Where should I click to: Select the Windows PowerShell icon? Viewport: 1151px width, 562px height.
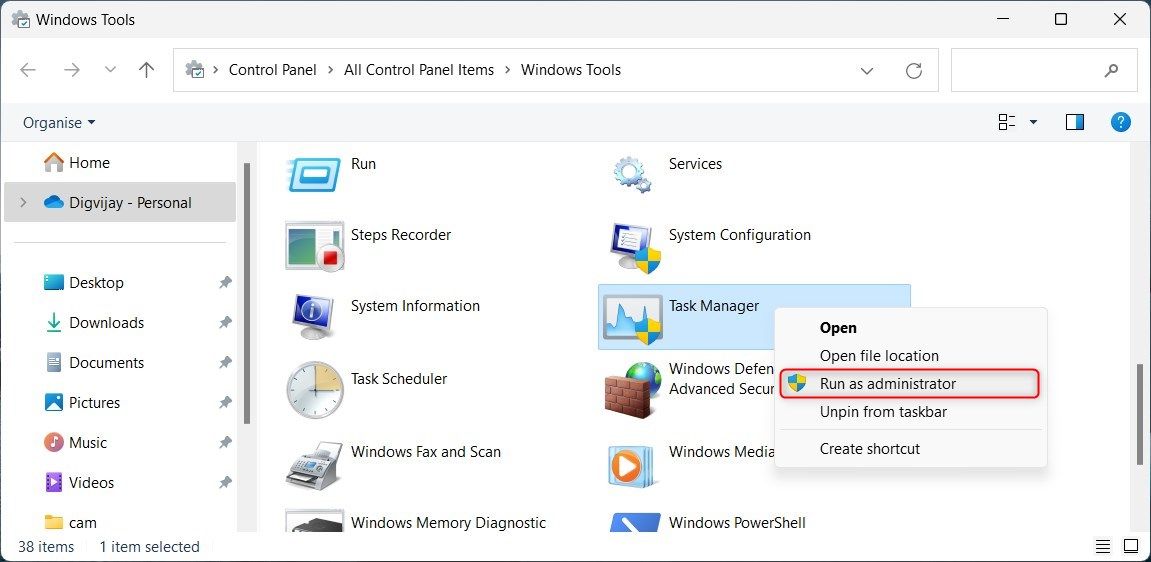click(635, 522)
